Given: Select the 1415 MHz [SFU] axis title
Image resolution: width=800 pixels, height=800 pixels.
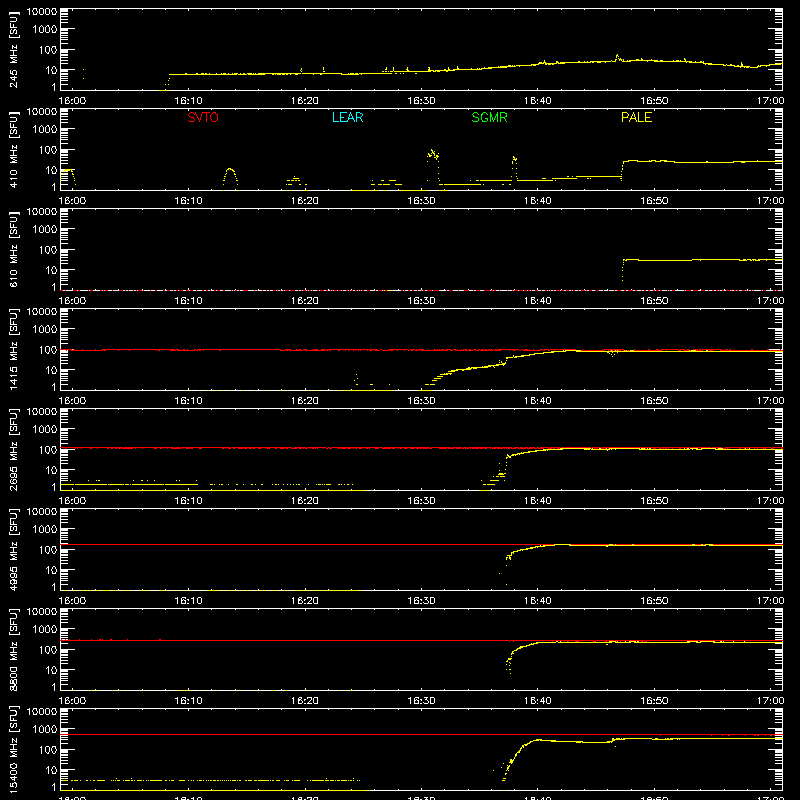Looking at the screenshot, I should (14, 349).
